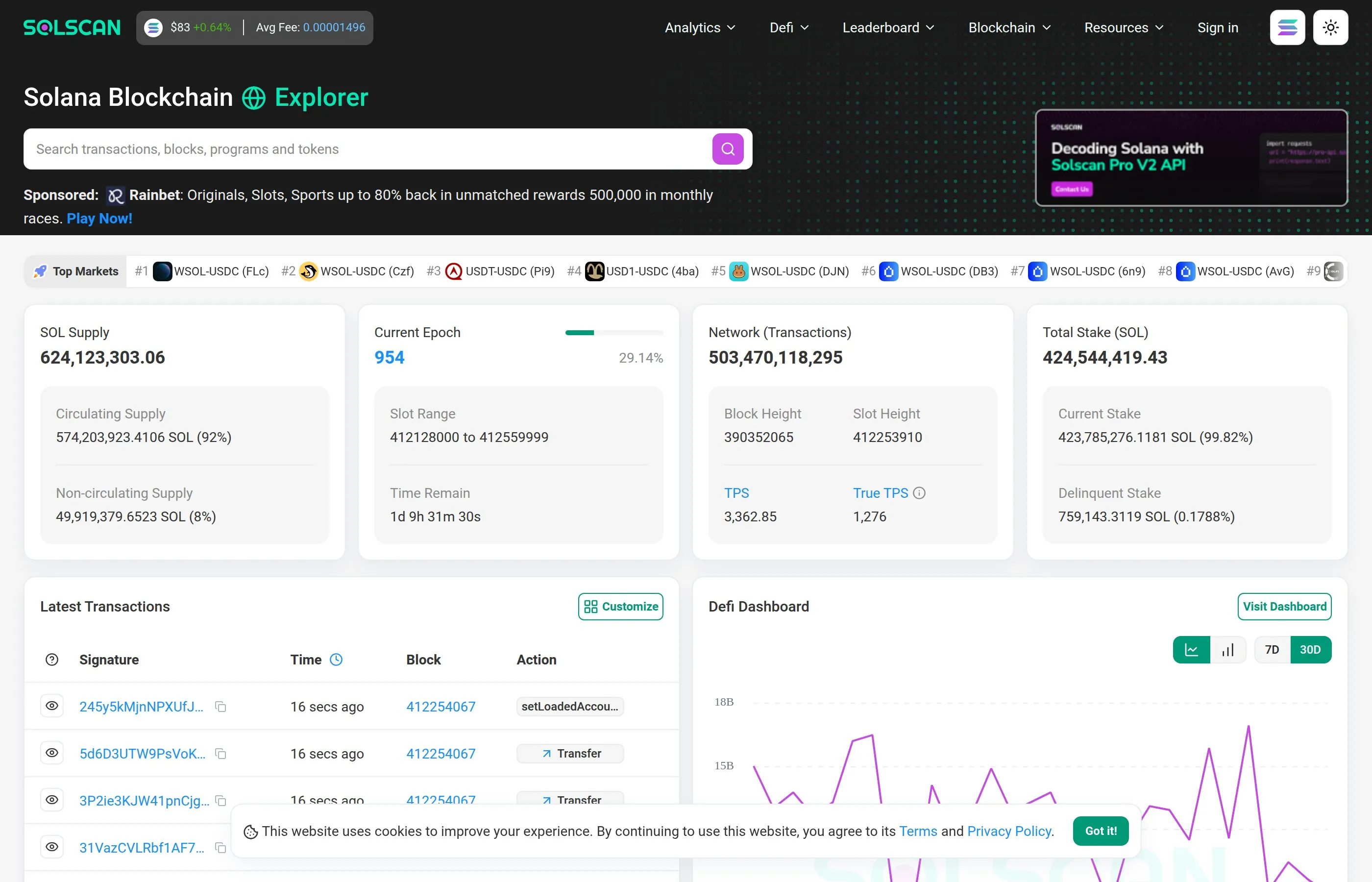Select the 30D chart range
1372x882 pixels.
[1310, 650]
